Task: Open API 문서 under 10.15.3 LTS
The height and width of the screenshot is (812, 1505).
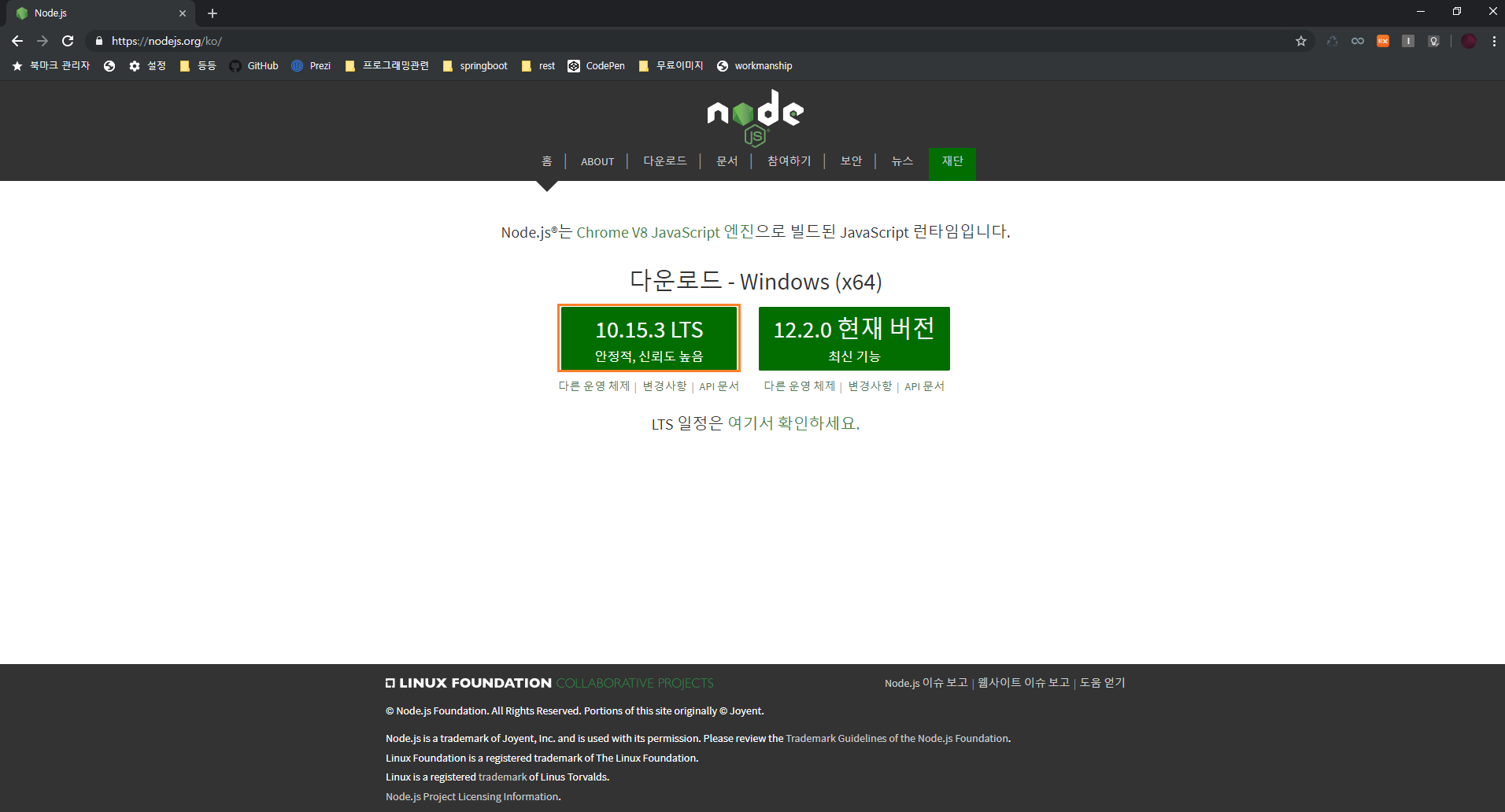Action: [x=719, y=386]
